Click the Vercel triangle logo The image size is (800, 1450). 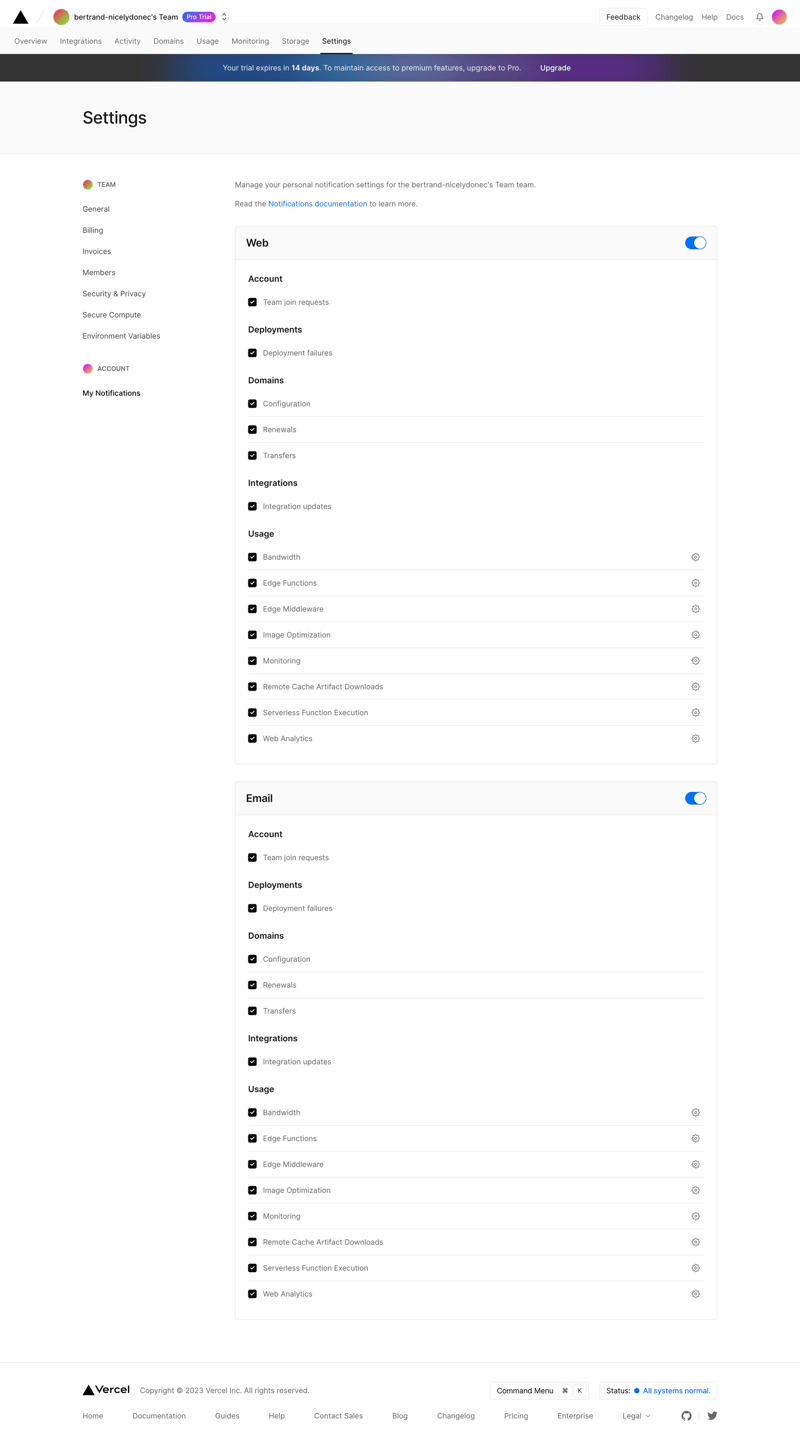pyautogui.click(x=20, y=16)
